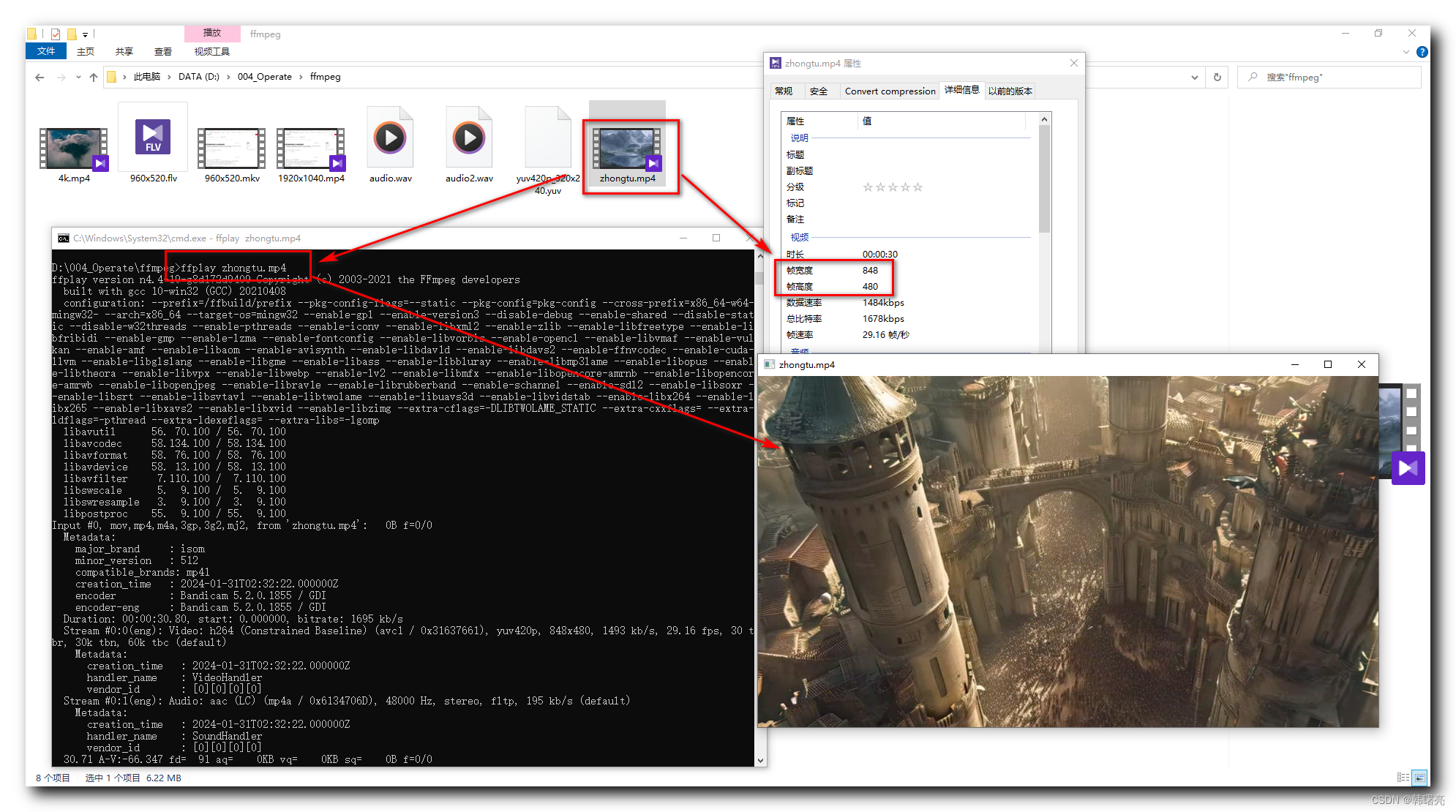The width and height of the screenshot is (1456, 812).
Task: Switch to large thumbnails view in status bar
Action: click(1419, 778)
